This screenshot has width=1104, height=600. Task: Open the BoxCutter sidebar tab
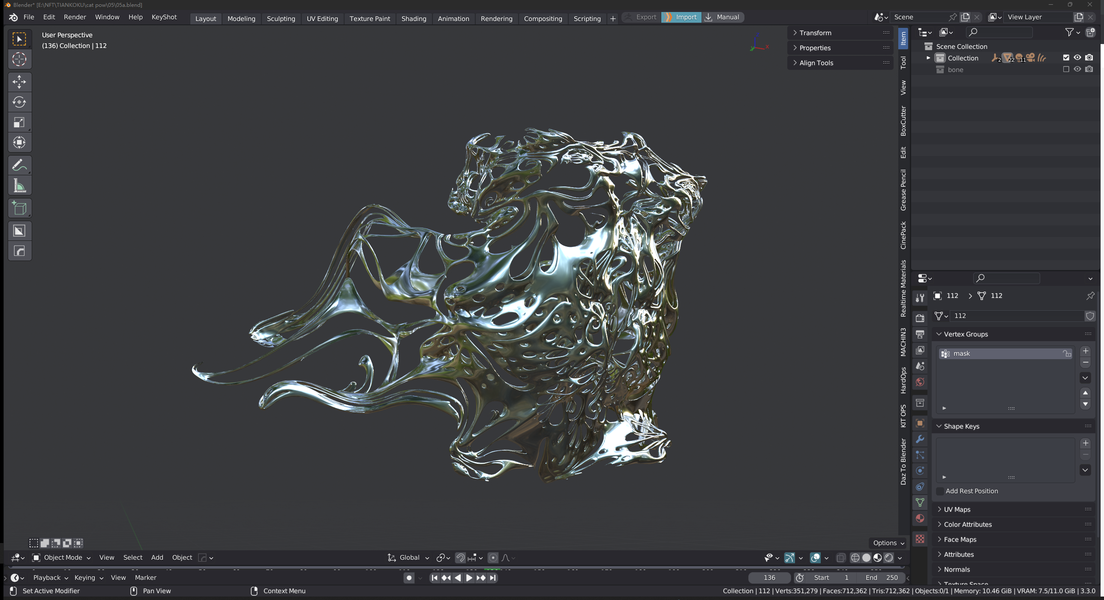tap(903, 121)
